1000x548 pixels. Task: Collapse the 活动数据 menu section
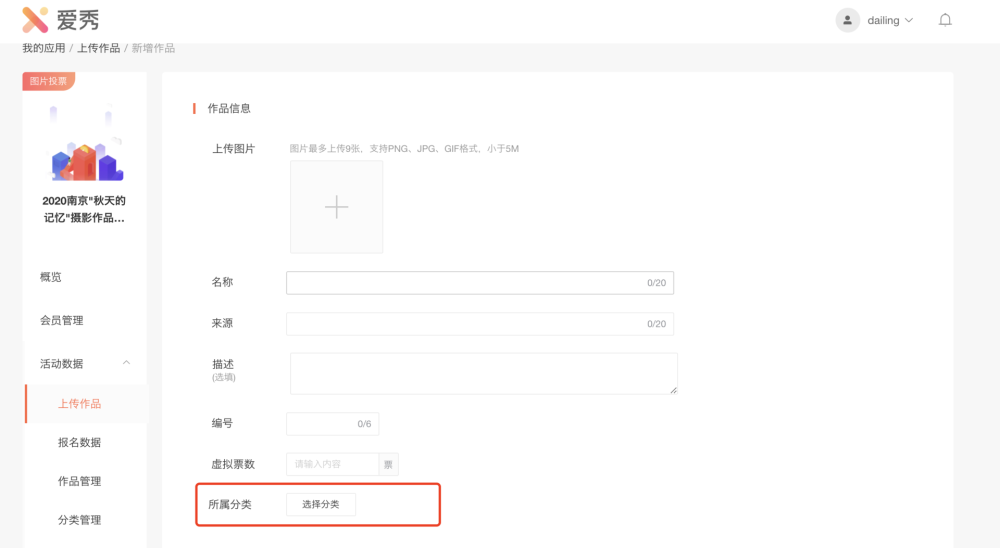(126, 363)
